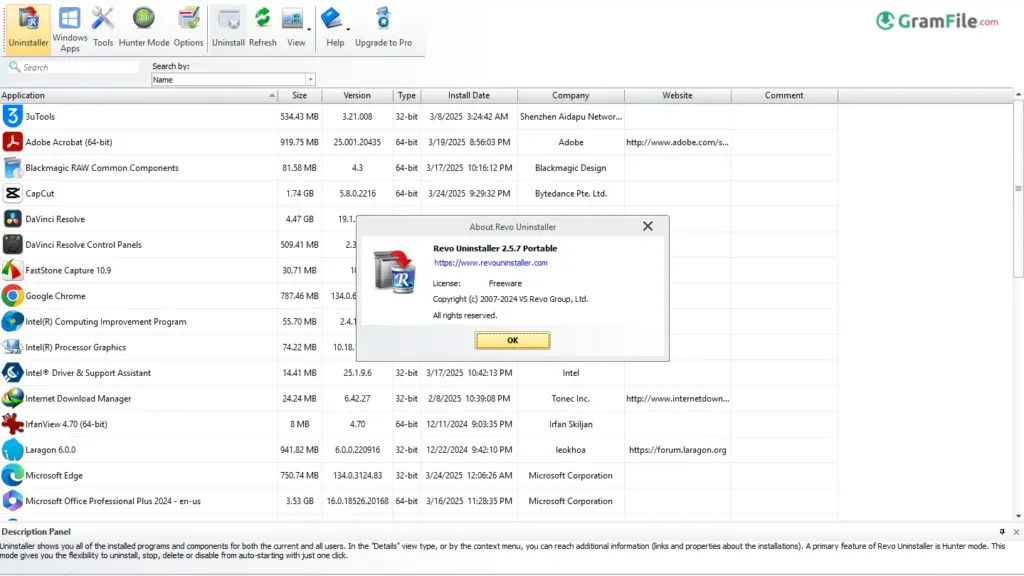This screenshot has height=576, width=1024.
Task: Select DaVinci Resolve Control Panels icon
Action: coord(12,244)
